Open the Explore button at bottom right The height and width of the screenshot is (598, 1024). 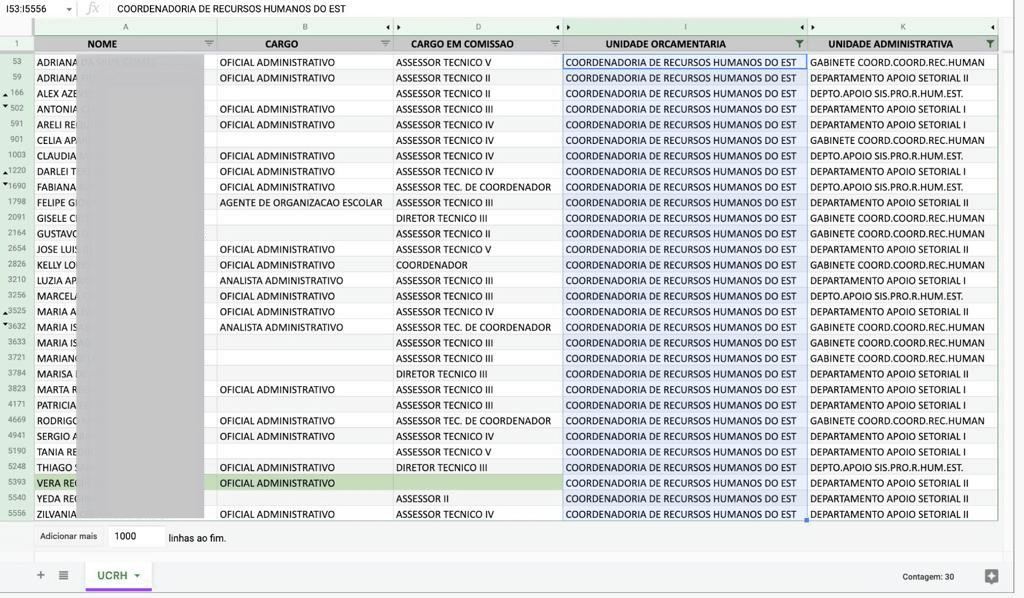(x=991, y=576)
